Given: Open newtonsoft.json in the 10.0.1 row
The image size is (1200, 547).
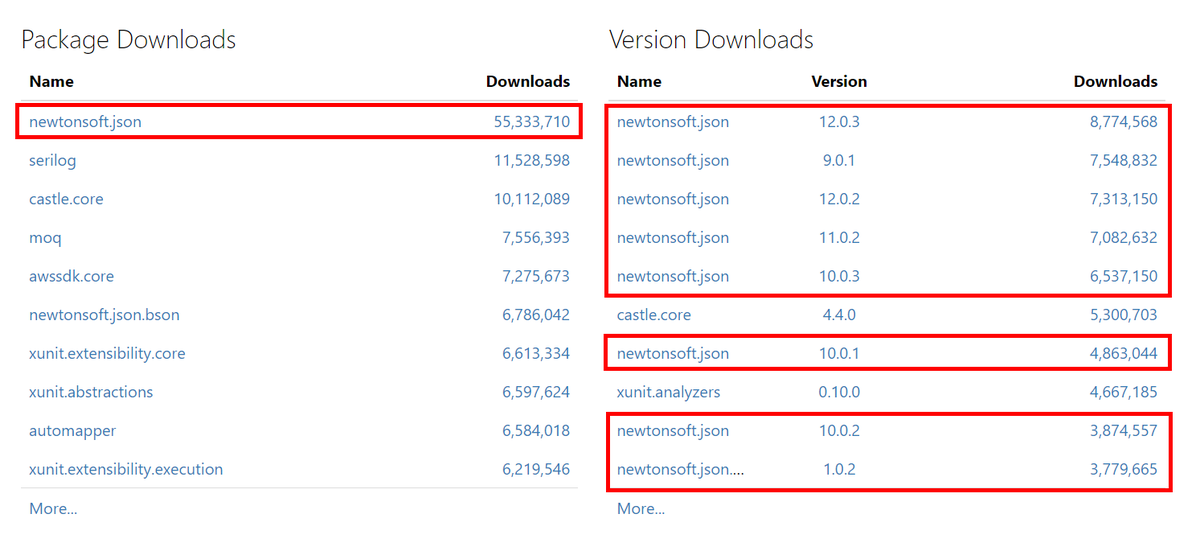Looking at the screenshot, I should (673, 353).
